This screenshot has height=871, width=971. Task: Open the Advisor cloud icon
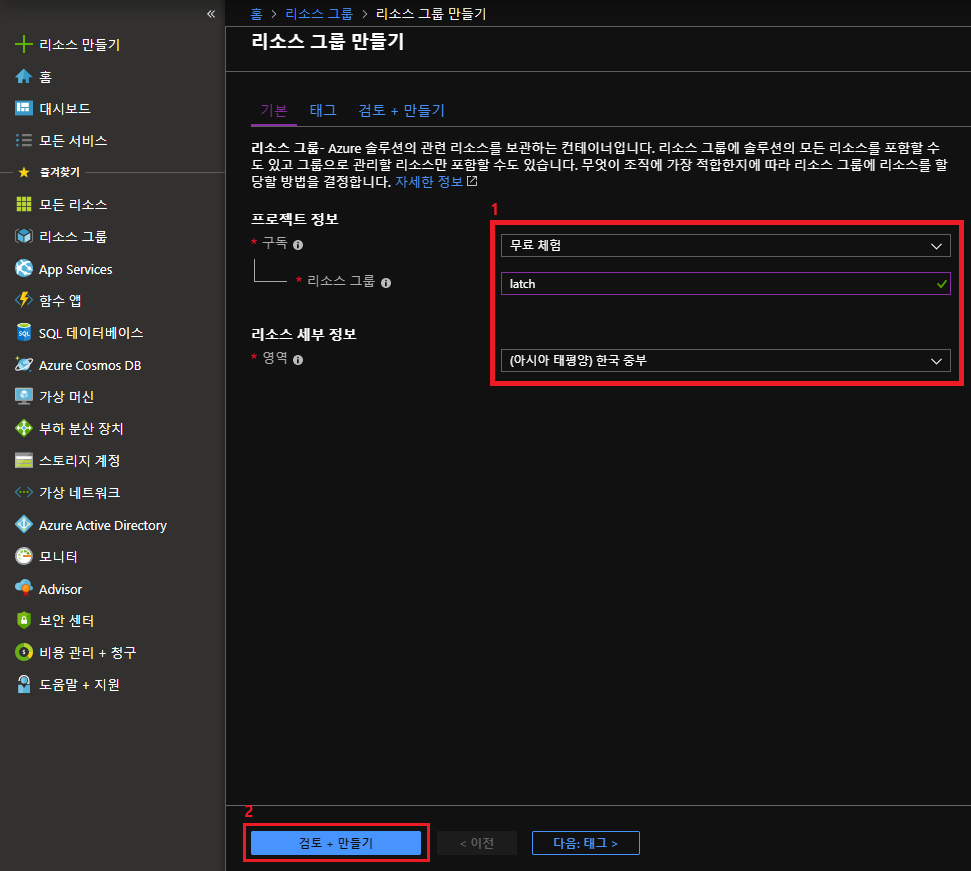pyautogui.click(x=24, y=589)
